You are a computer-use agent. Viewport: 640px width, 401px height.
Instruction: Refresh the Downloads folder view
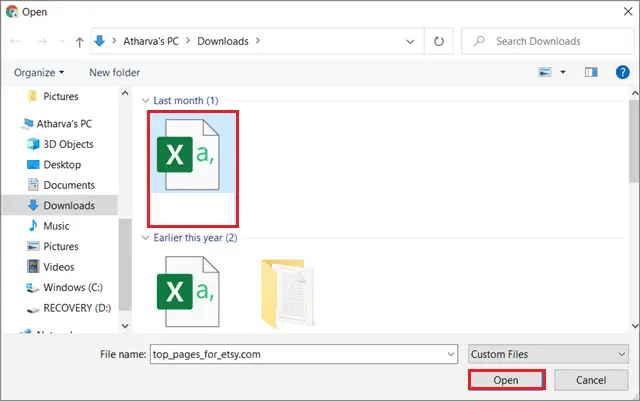[x=439, y=41]
